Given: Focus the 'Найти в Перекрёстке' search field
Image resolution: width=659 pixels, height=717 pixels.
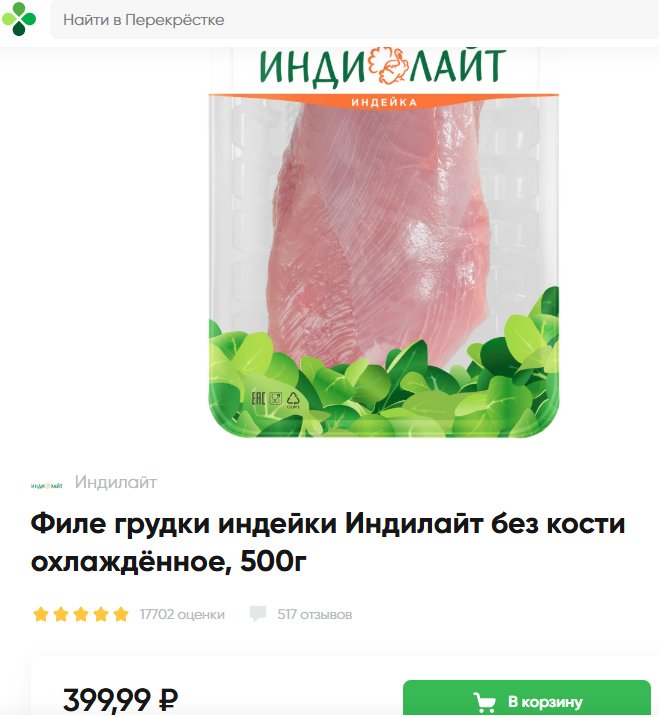Looking at the screenshot, I should click(x=354, y=20).
